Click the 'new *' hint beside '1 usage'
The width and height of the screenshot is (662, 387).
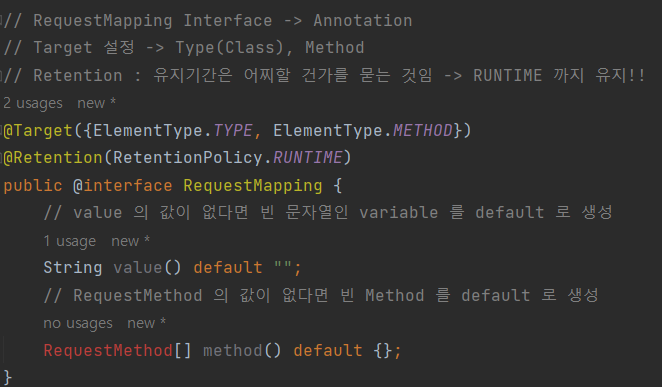pyautogui.click(x=130, y=241)
